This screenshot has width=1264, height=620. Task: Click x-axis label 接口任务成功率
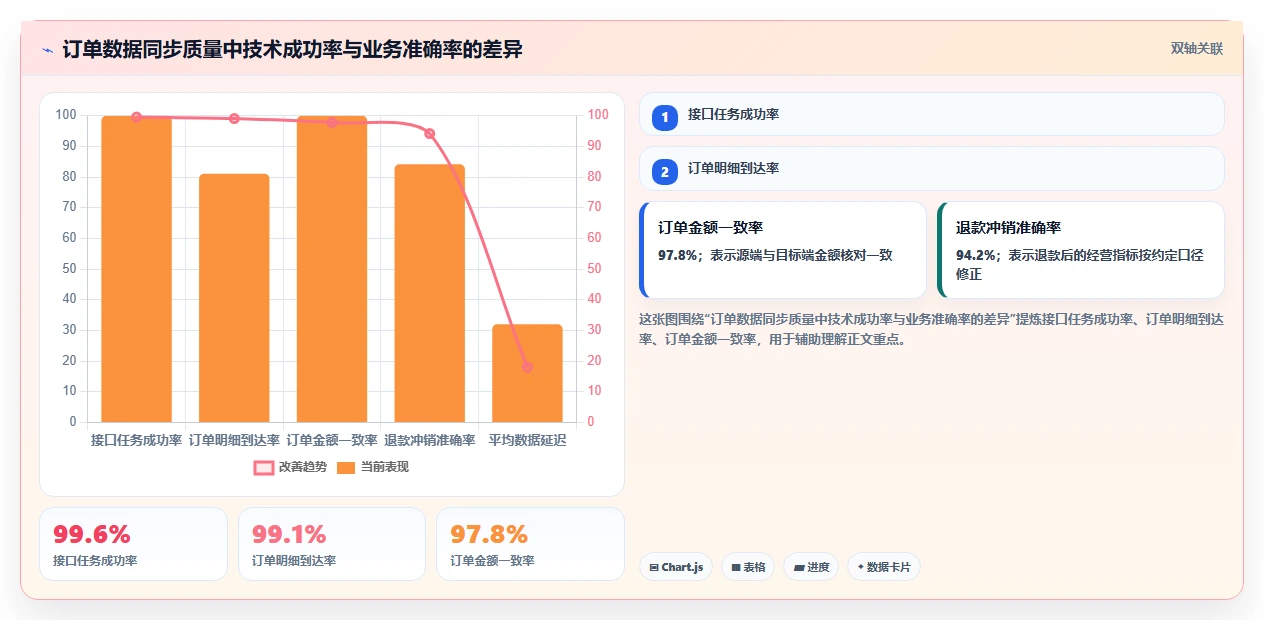[136, 440]
